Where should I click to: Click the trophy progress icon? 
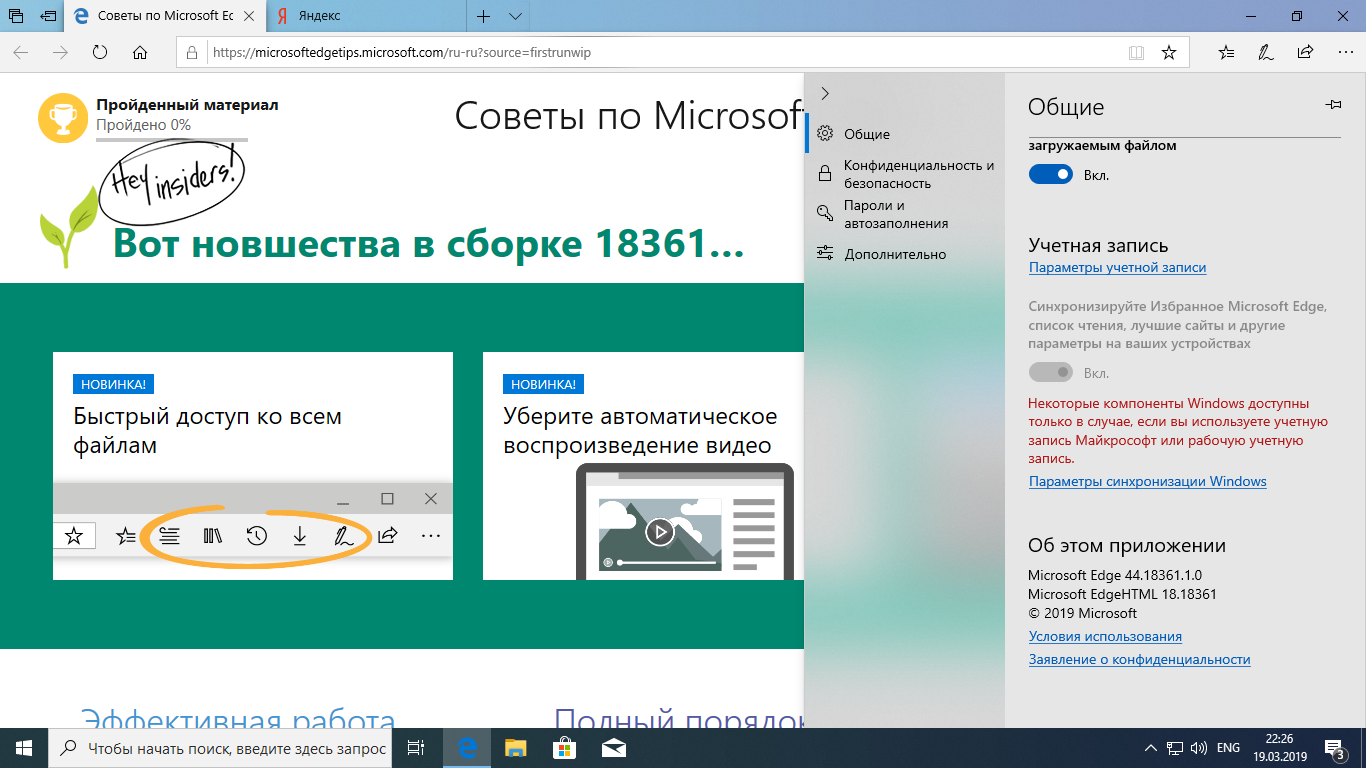coord(62,119)
